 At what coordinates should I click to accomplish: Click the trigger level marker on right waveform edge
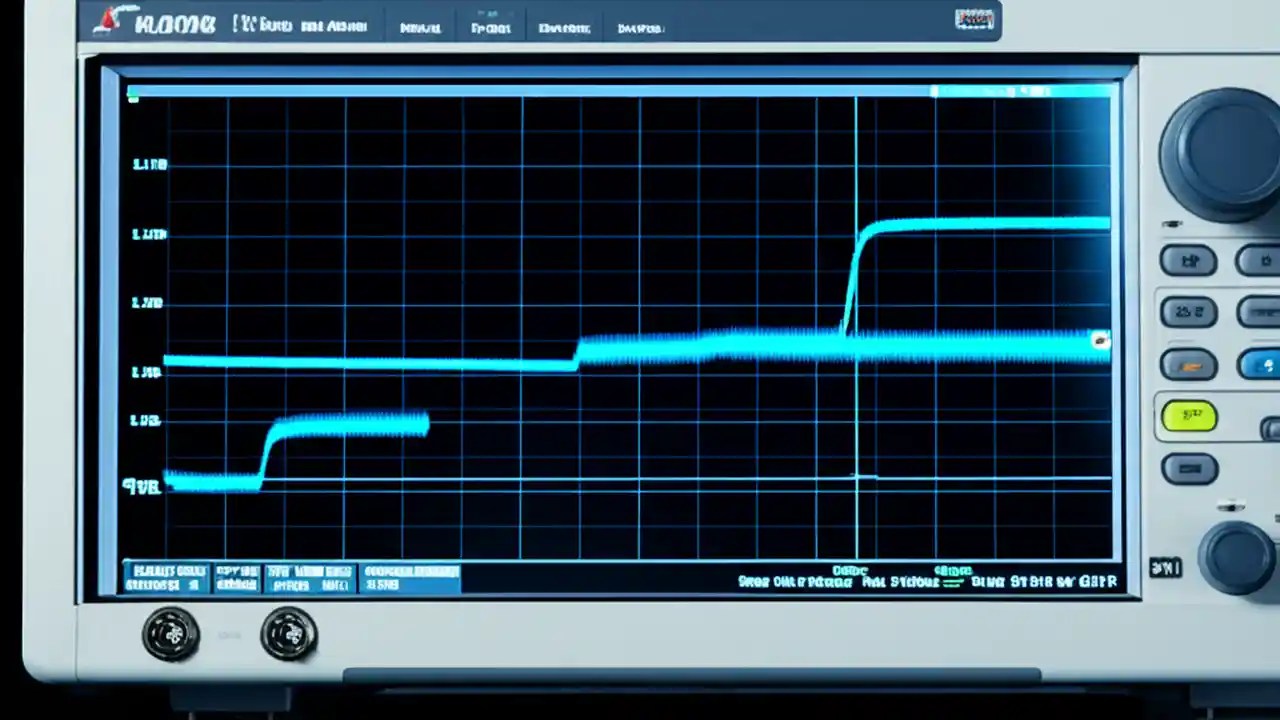point(1100,340)
